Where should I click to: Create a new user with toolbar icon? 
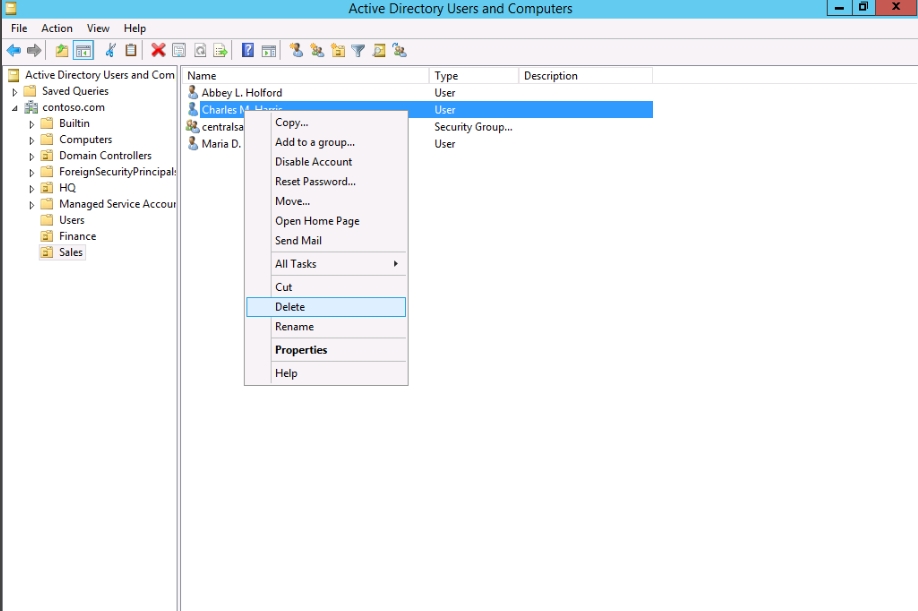297,51
